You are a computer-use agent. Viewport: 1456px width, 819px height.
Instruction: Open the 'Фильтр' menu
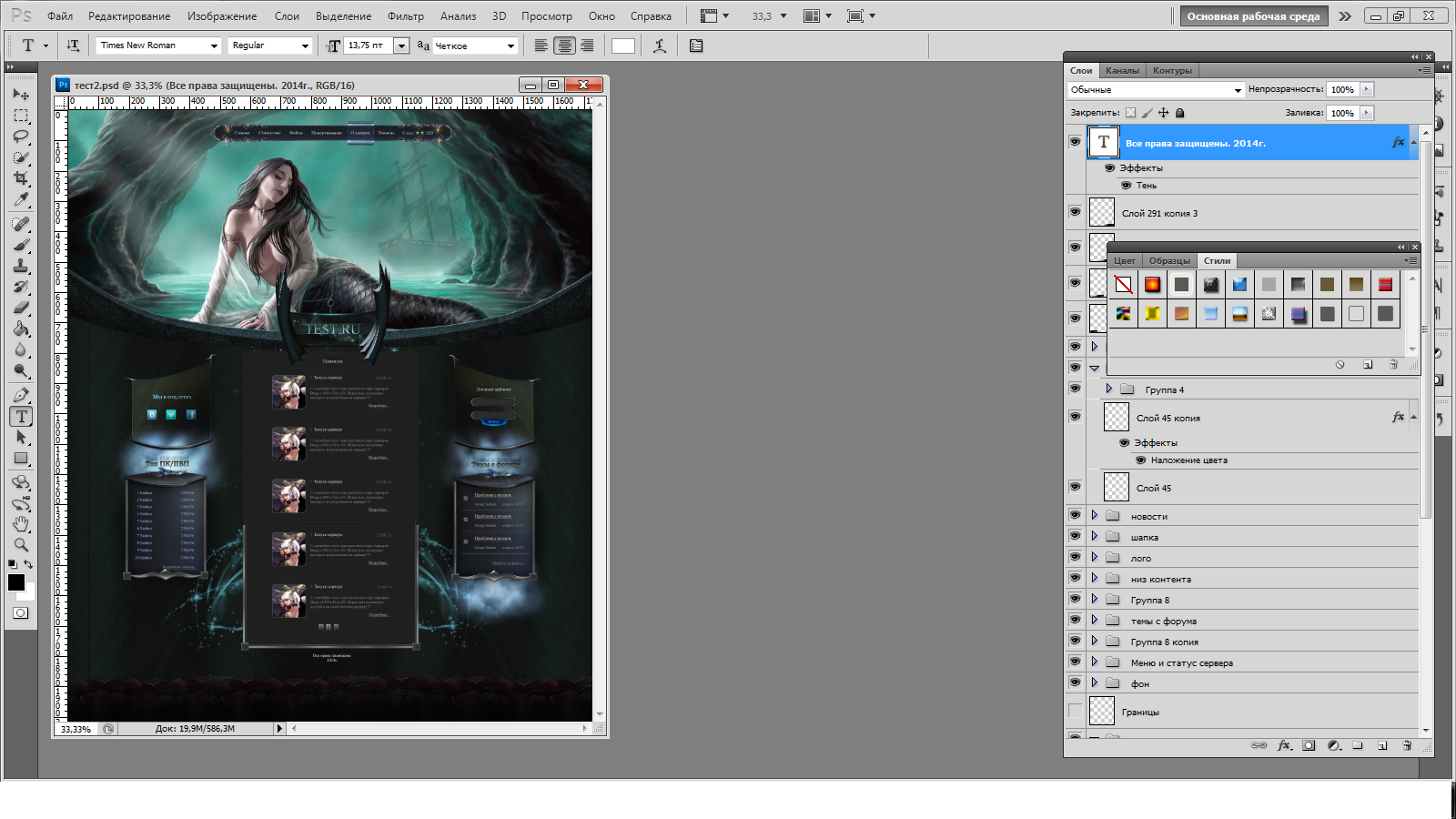pyautogui.click(x=406, y=16)
